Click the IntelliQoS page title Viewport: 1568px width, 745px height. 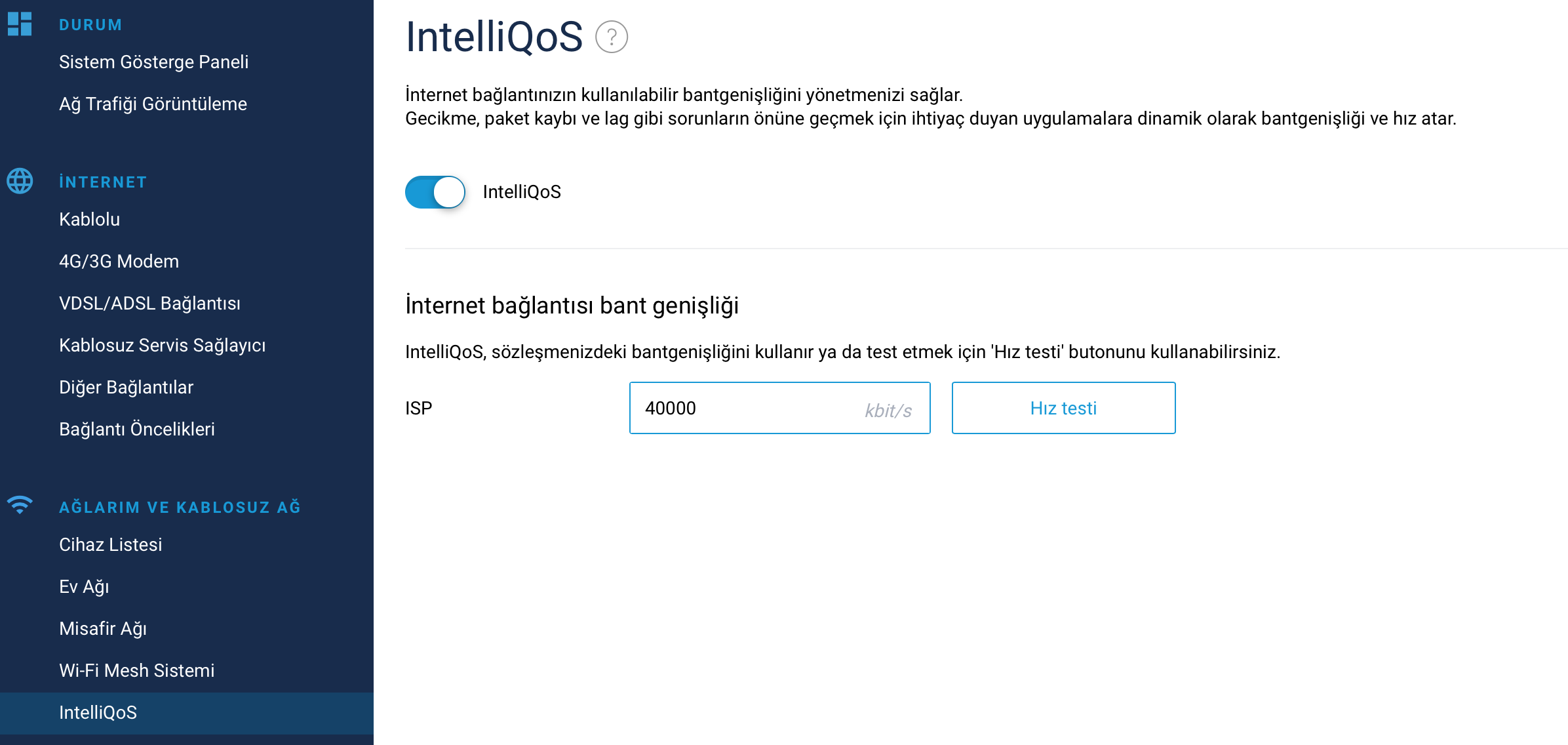(x=494, y=37)
